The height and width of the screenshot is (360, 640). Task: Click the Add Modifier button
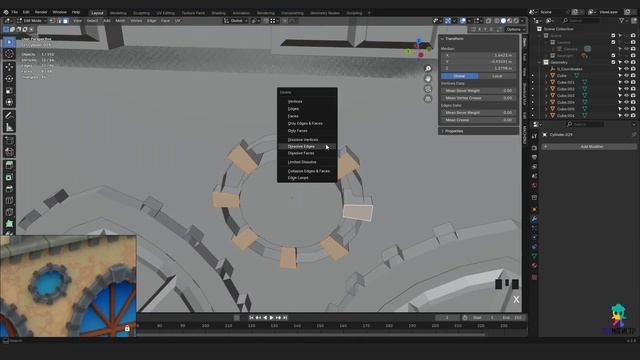[589, 147]
